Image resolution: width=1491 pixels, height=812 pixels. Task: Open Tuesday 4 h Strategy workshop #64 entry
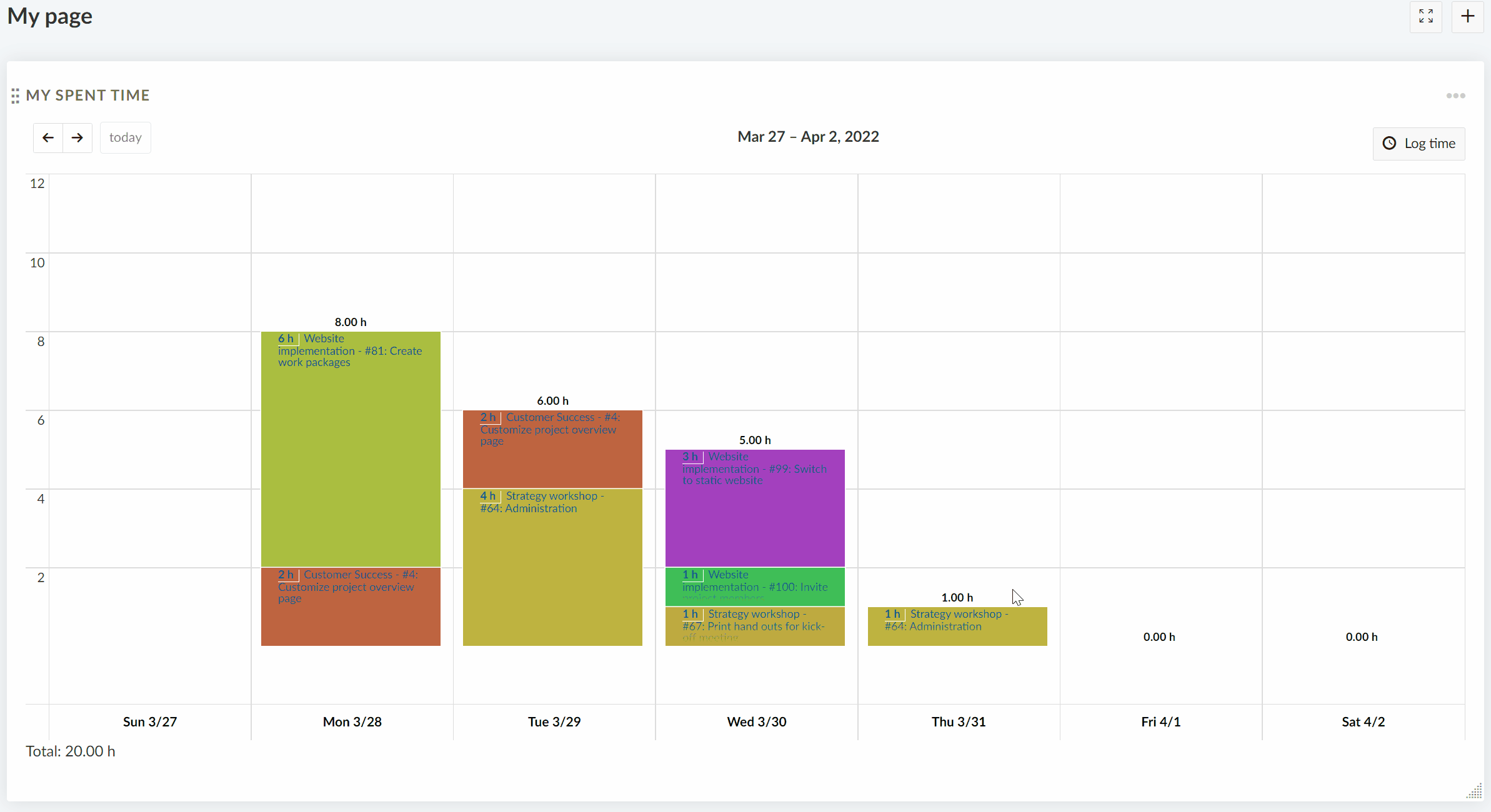pyautogui.click(x=552, y=567)
